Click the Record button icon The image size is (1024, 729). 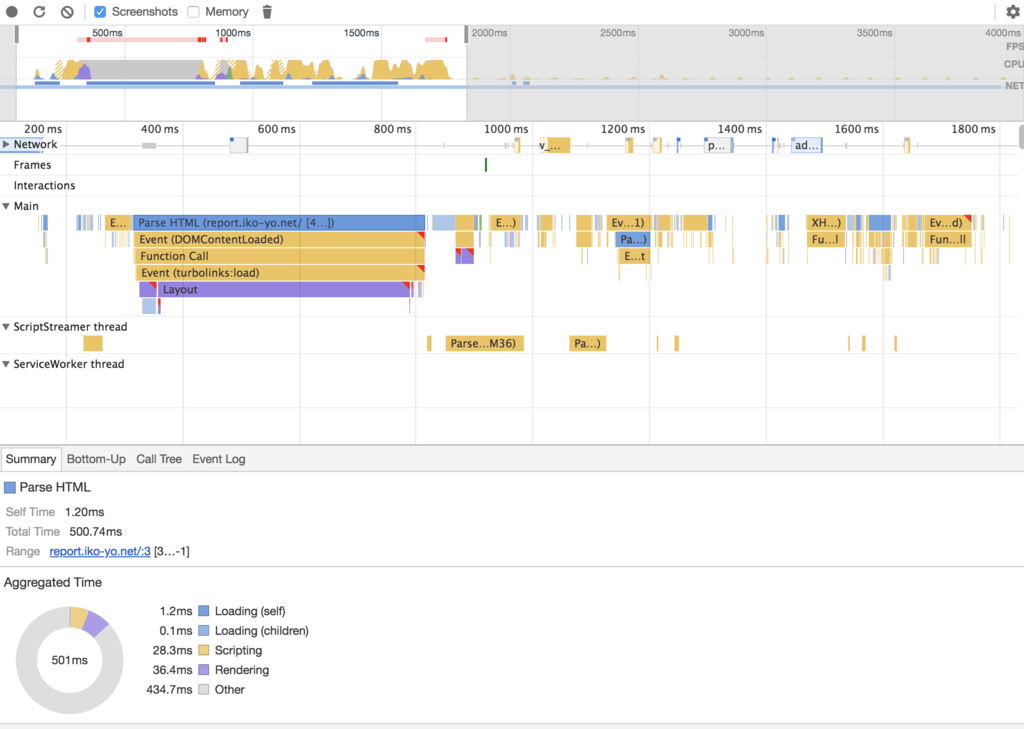[12, 12]
